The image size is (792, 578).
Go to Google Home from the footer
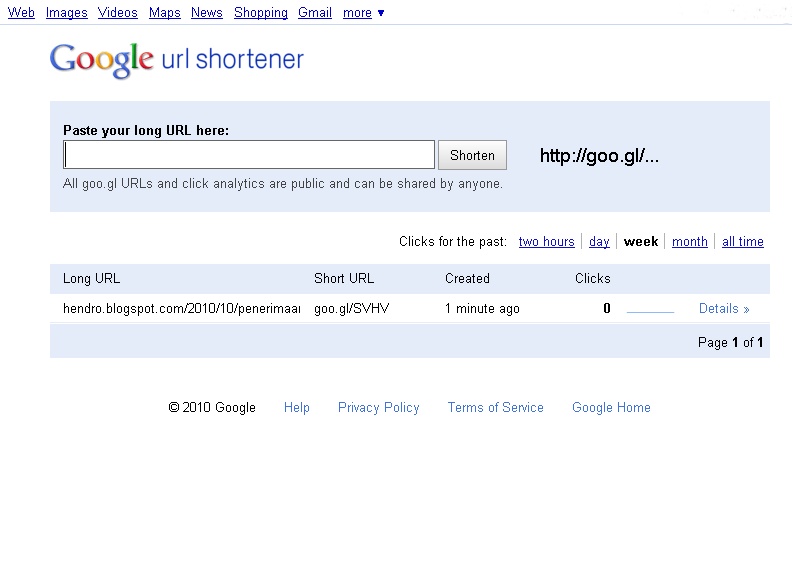[x=611, y=407]
